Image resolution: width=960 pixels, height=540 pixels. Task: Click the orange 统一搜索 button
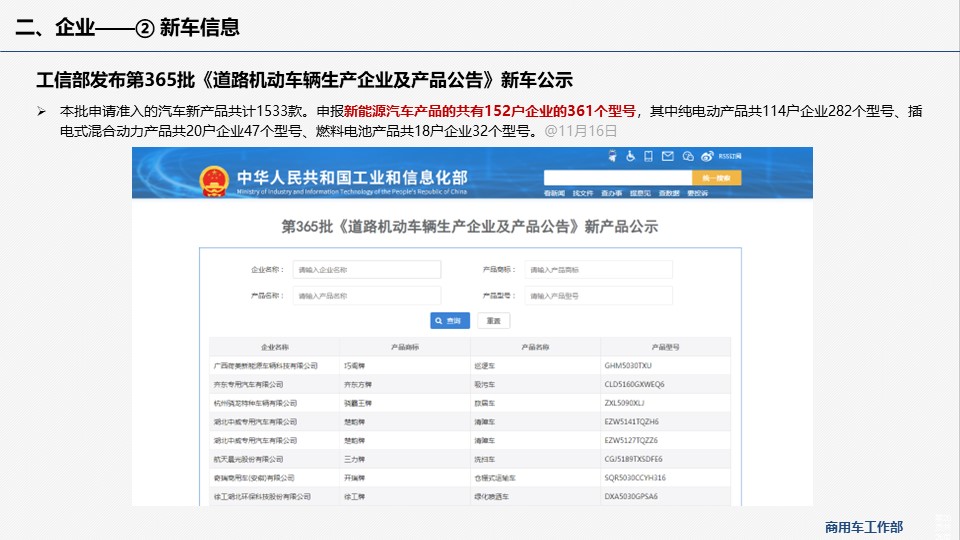pos(716,178)
